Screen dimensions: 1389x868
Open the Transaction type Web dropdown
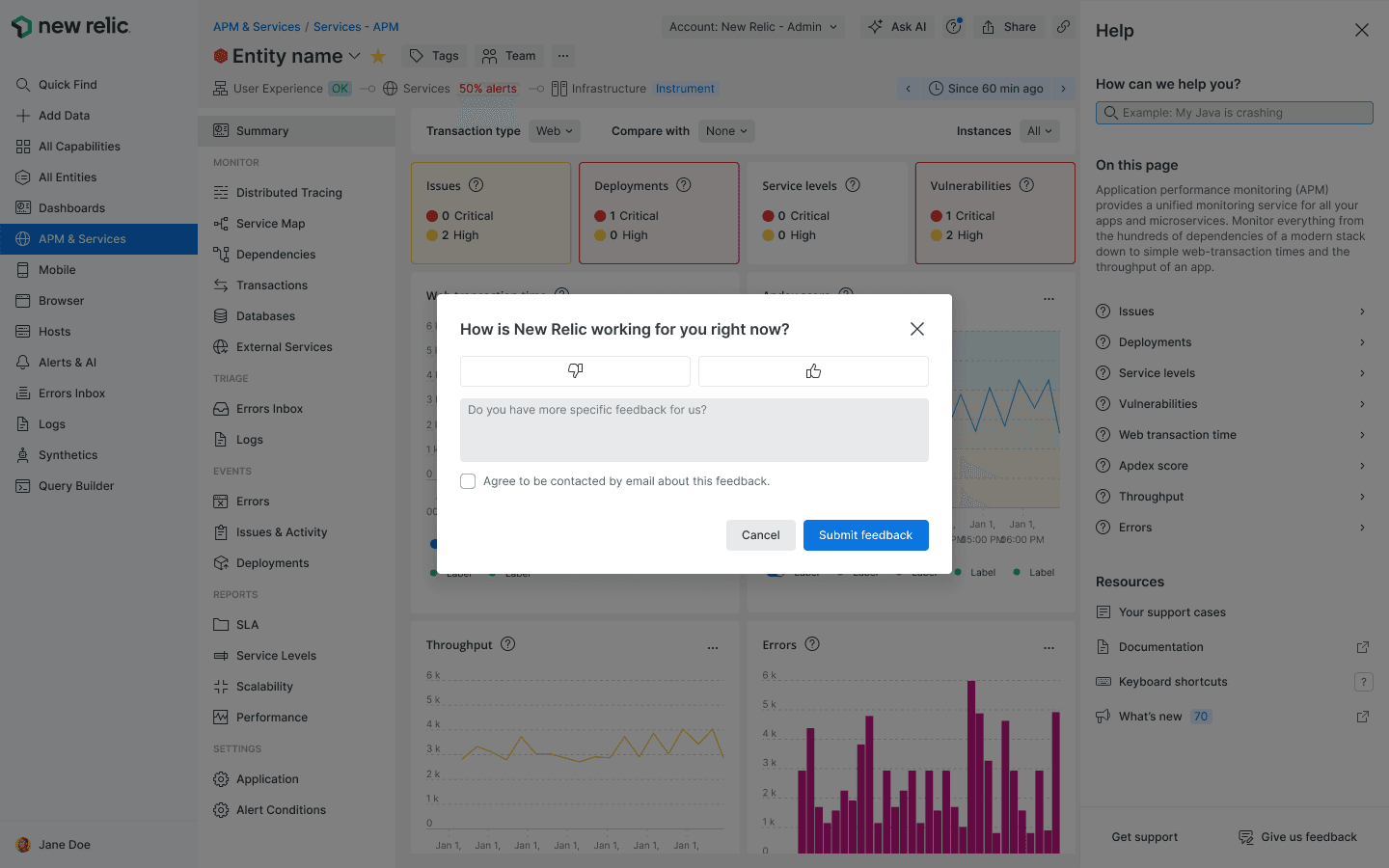(x=555, y=130)
